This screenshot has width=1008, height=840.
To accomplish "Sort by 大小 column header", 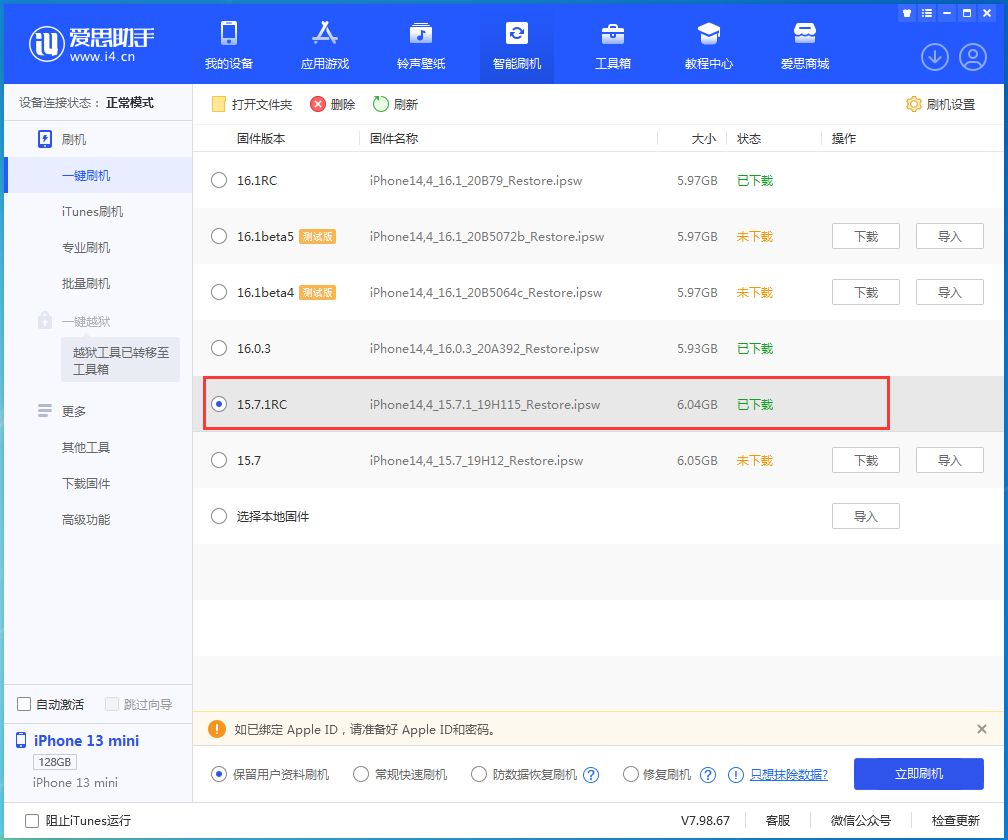I will click(703, 138).
